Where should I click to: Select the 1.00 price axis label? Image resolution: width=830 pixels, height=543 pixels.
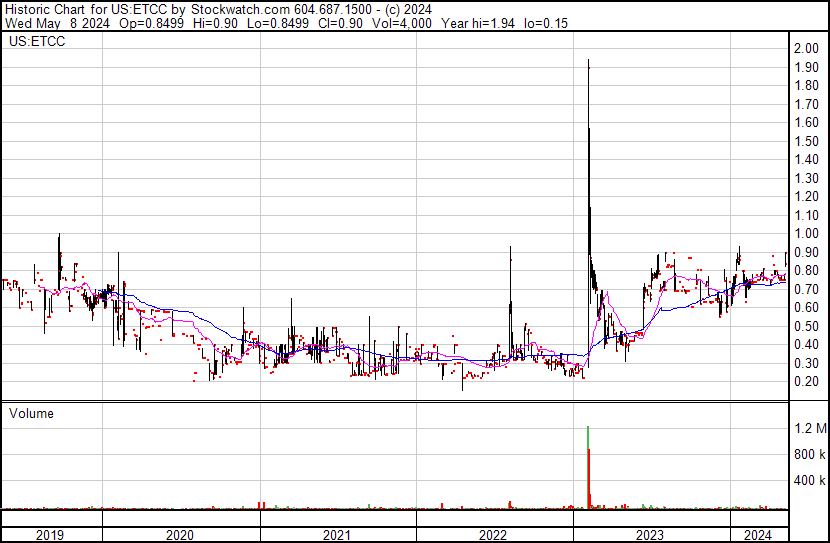point(806,233)
